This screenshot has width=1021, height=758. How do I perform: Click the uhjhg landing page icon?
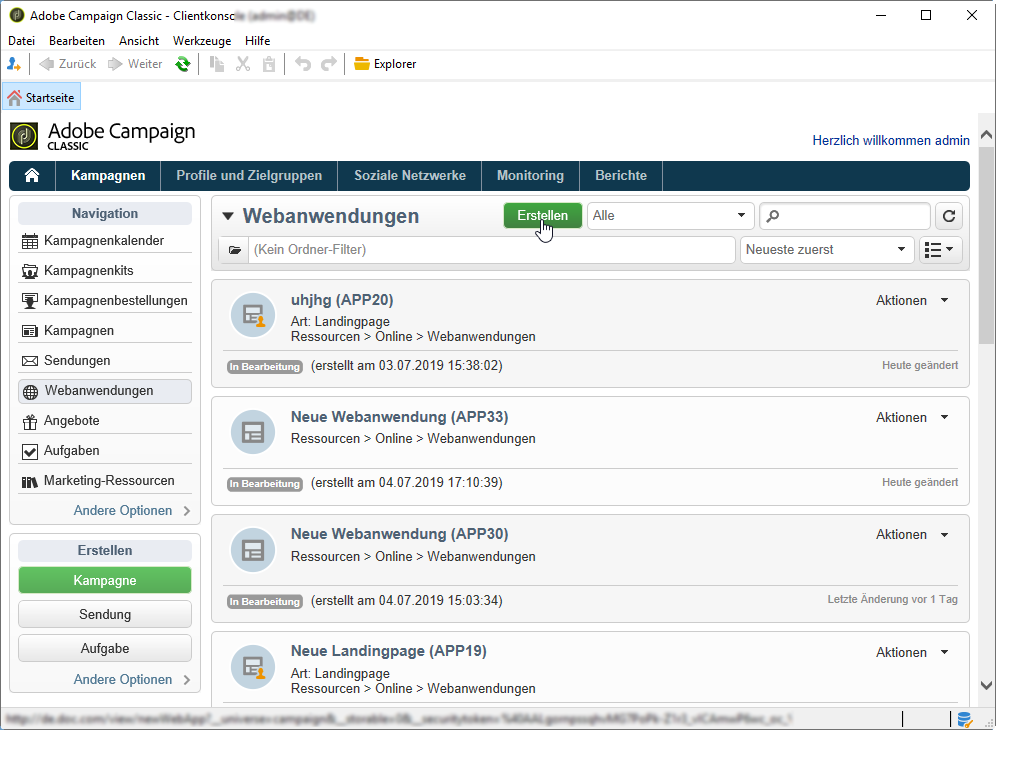point(253,315)
